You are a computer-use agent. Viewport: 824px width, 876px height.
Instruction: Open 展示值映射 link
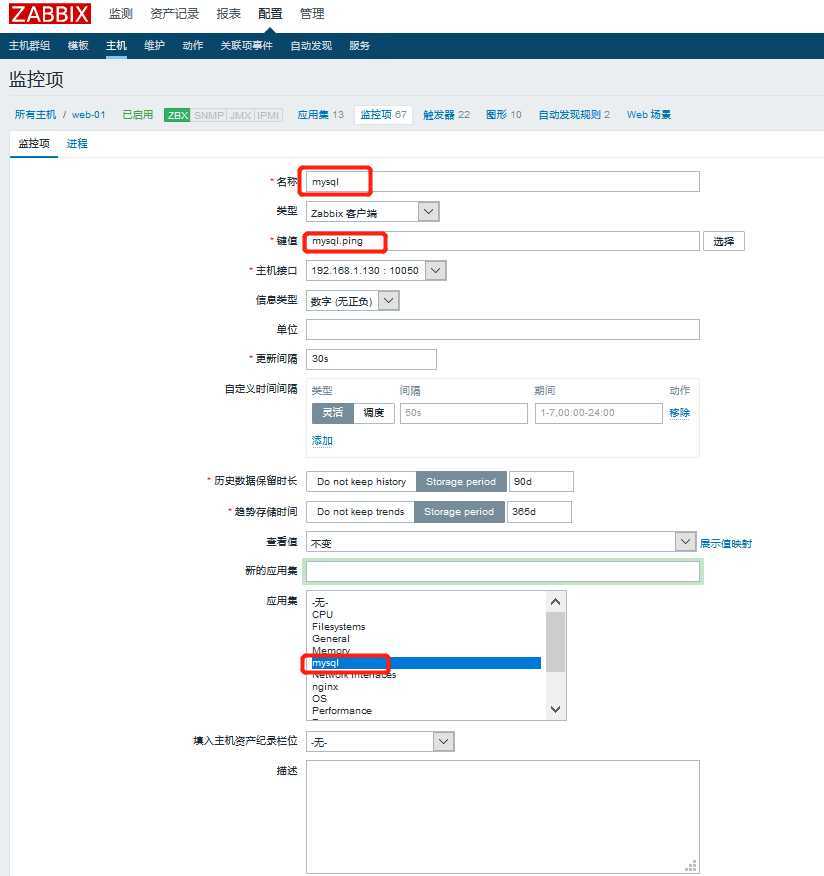pyautogui.click(x=726, y=543)
